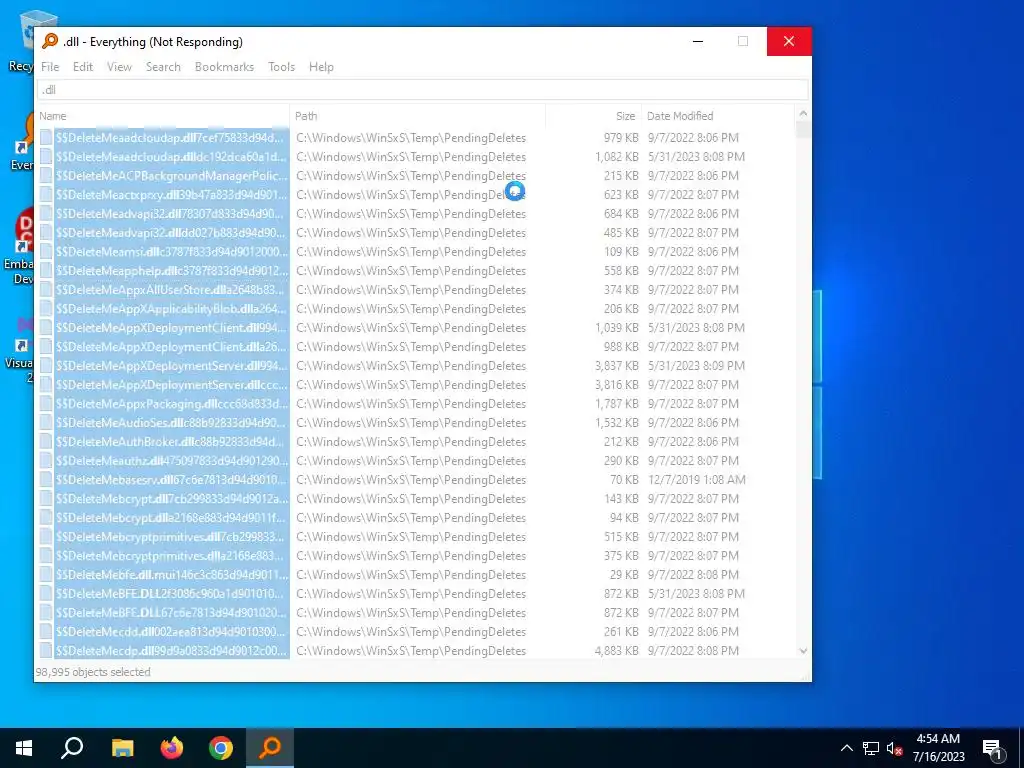Click file icon of $$DeleteMeAudioSes.dll row

[x=46, y=423]
